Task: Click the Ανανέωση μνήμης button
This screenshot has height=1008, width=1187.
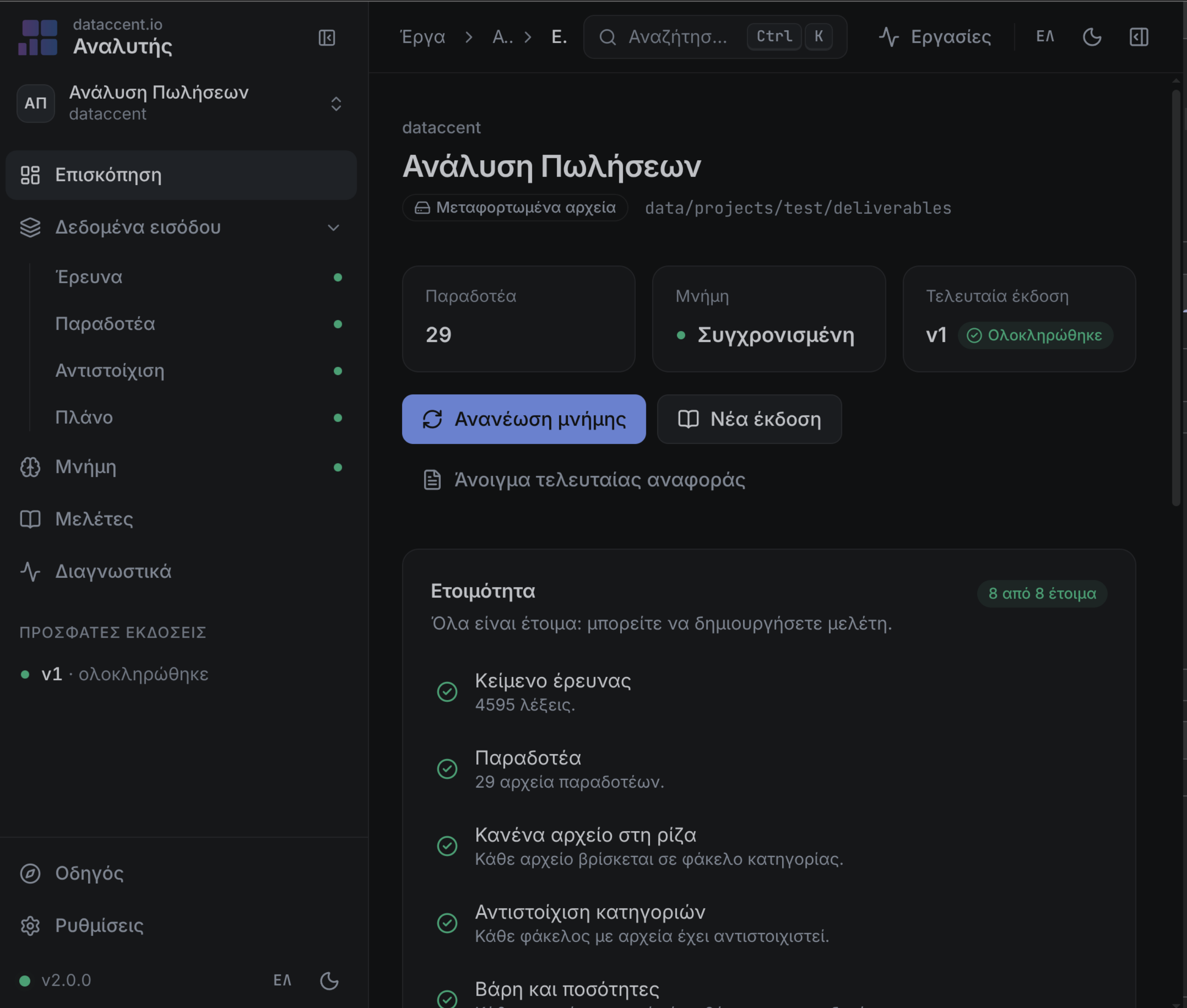Action: click(524, 419)
